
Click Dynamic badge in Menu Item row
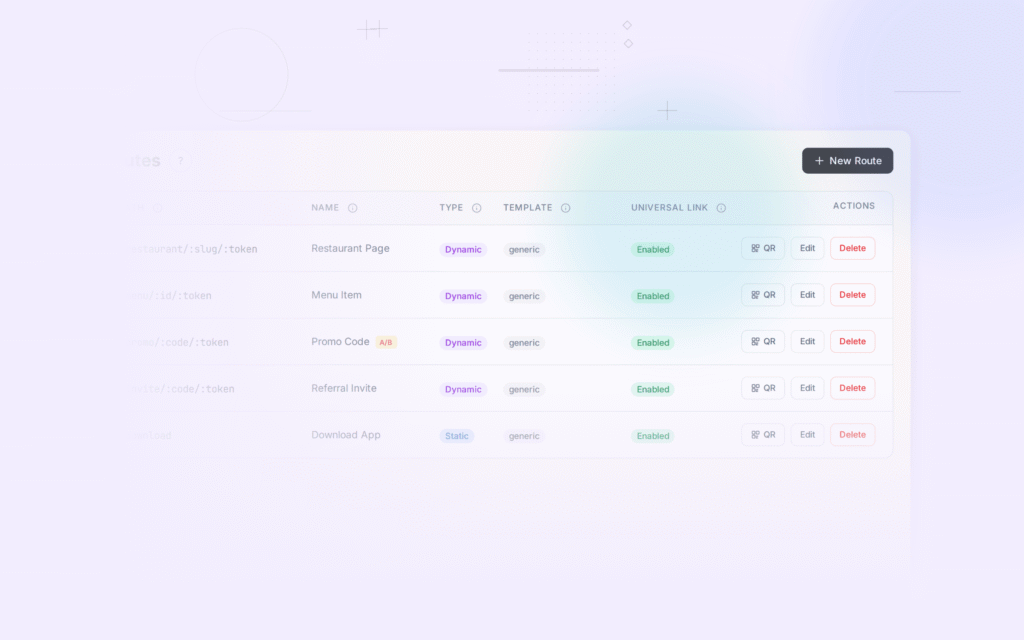pos(463,296)
